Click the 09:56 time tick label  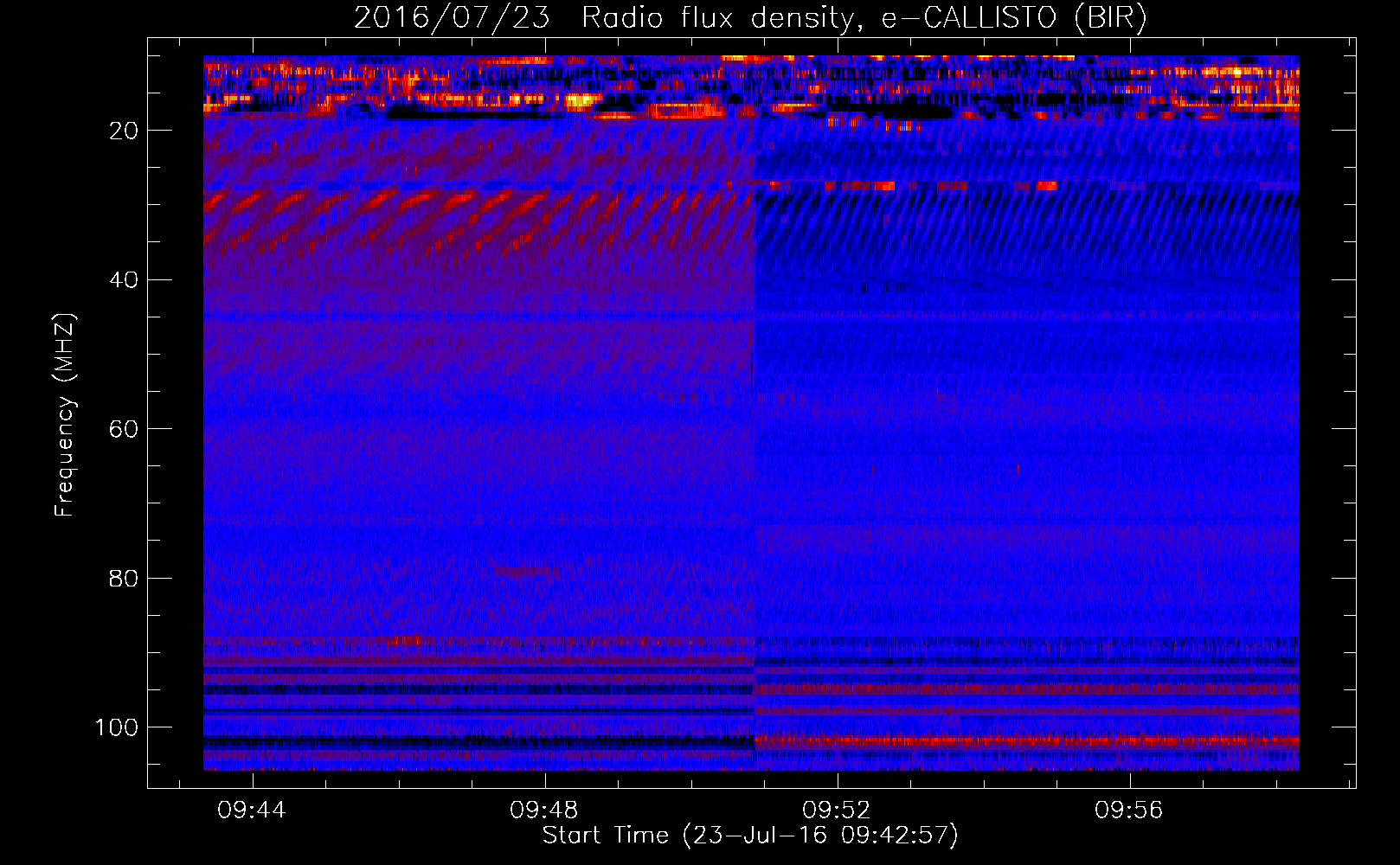[1129, 811]
